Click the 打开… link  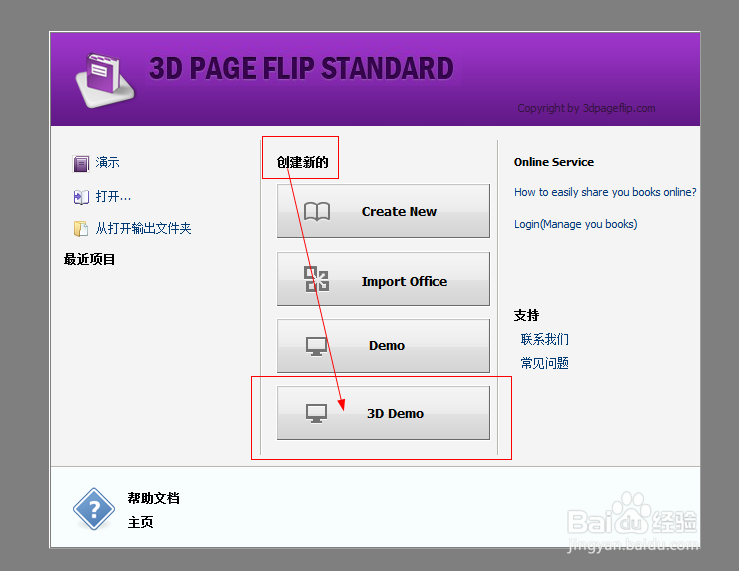click(x=113, y=196)
